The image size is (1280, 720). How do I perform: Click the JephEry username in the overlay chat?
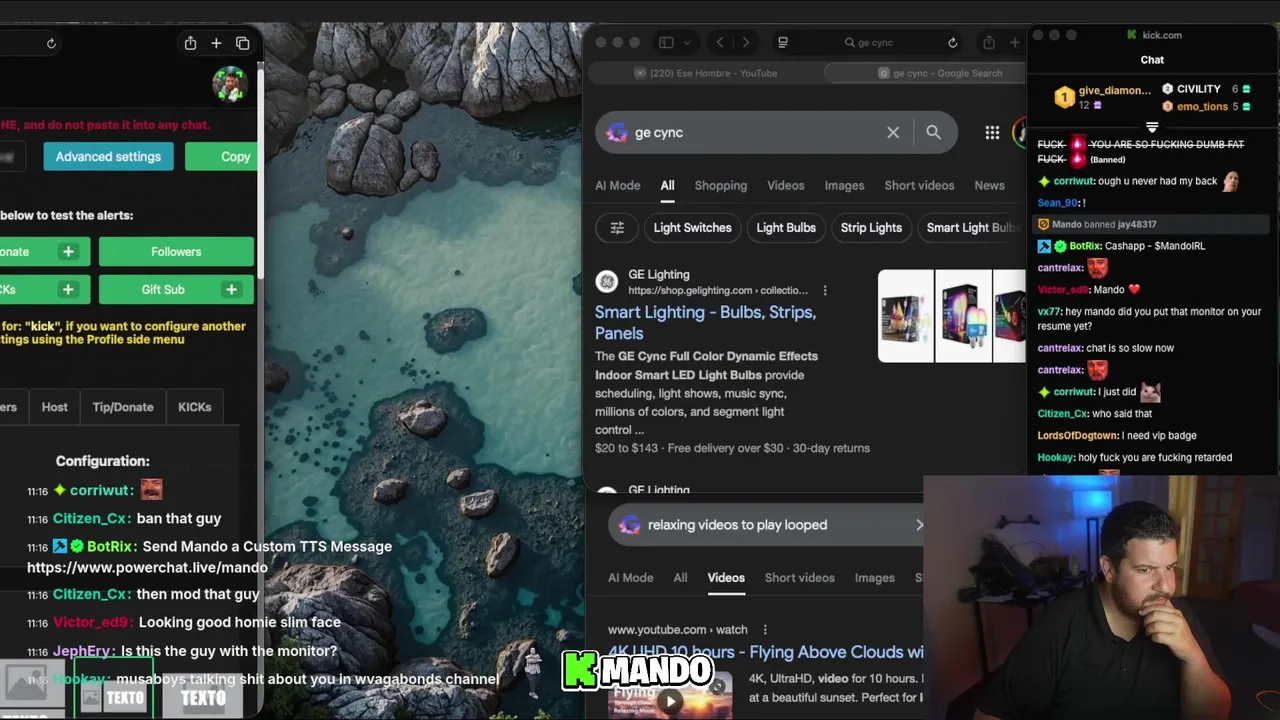(83, 651)
